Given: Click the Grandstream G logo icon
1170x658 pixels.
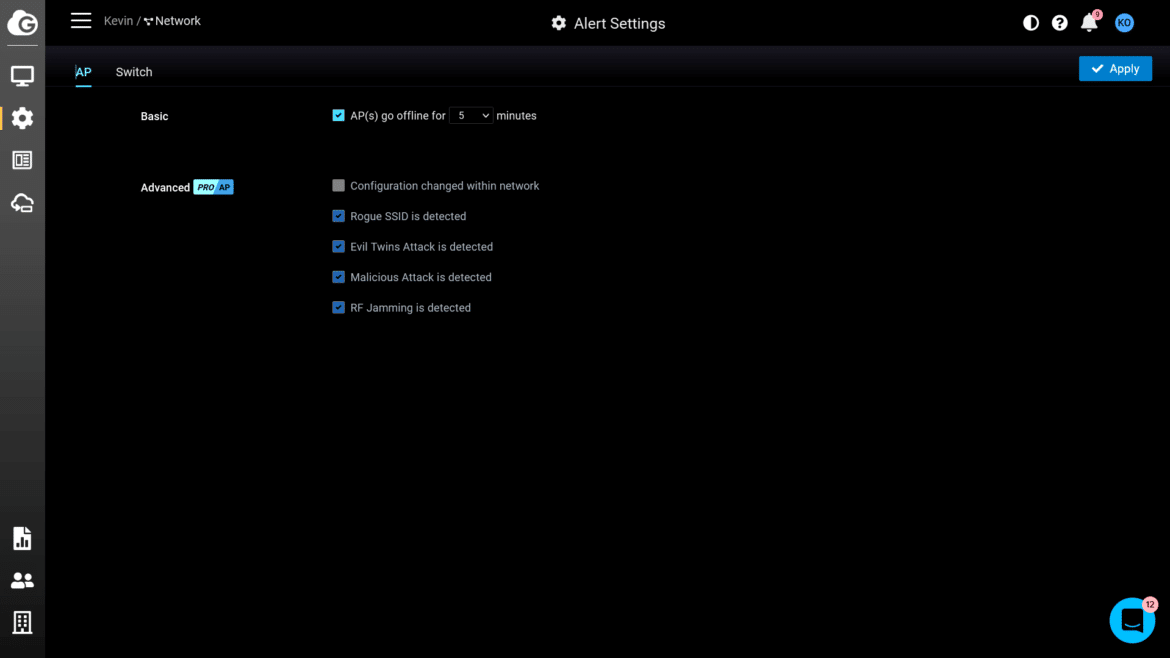Looking at the screenshot, I should [x=22, y=23].
